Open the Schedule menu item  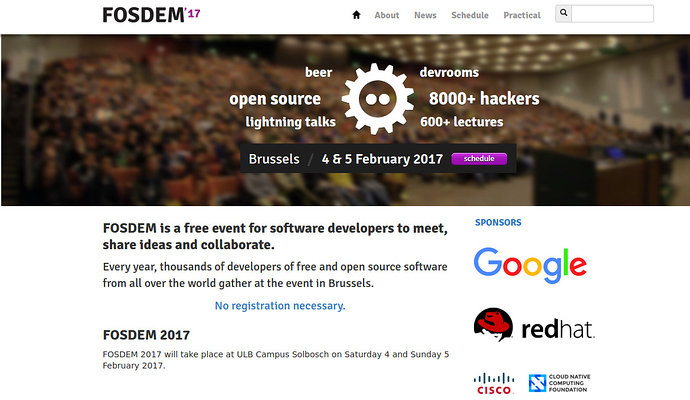470,15
